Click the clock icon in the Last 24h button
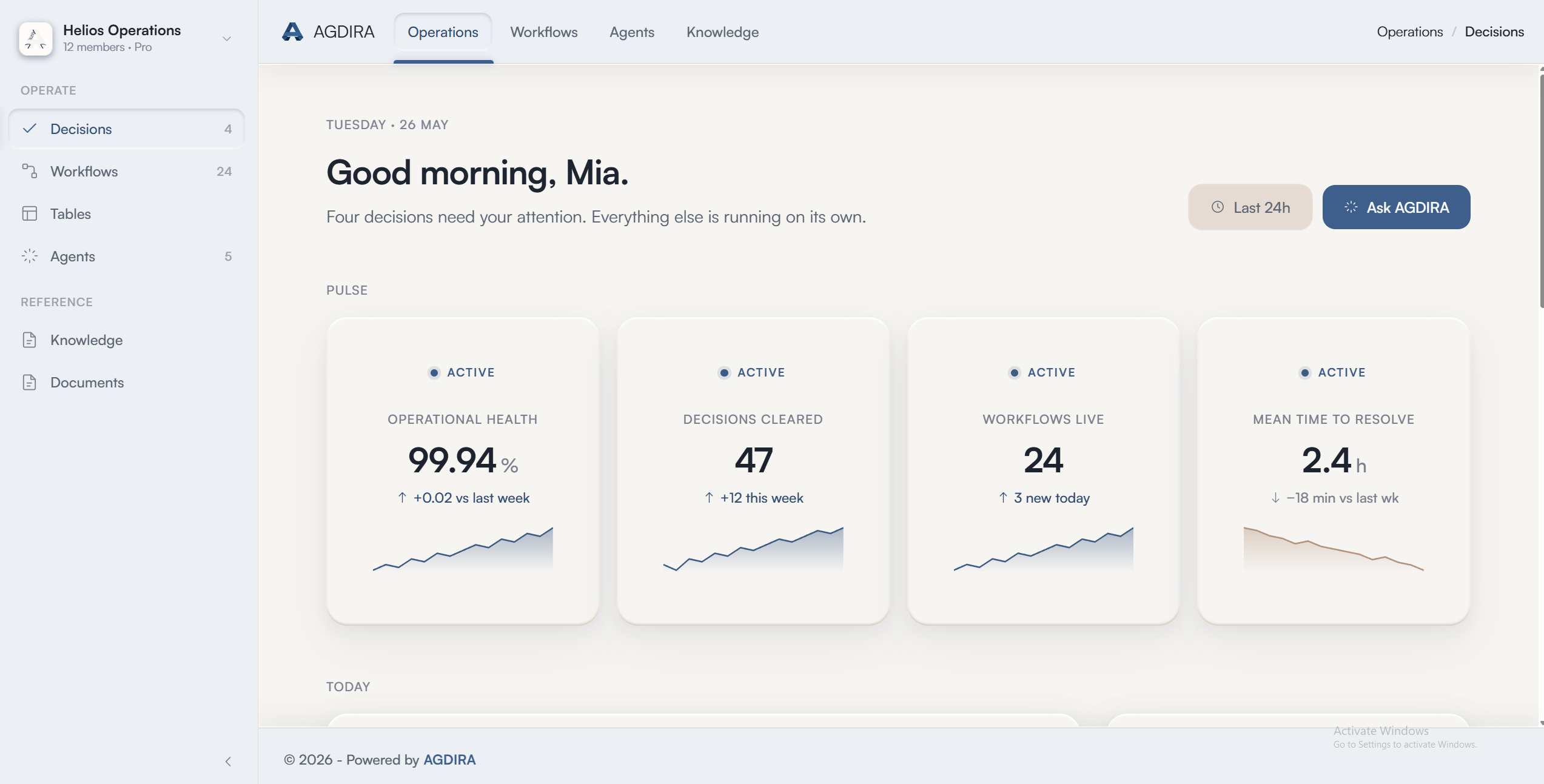 click(1218, 207)
